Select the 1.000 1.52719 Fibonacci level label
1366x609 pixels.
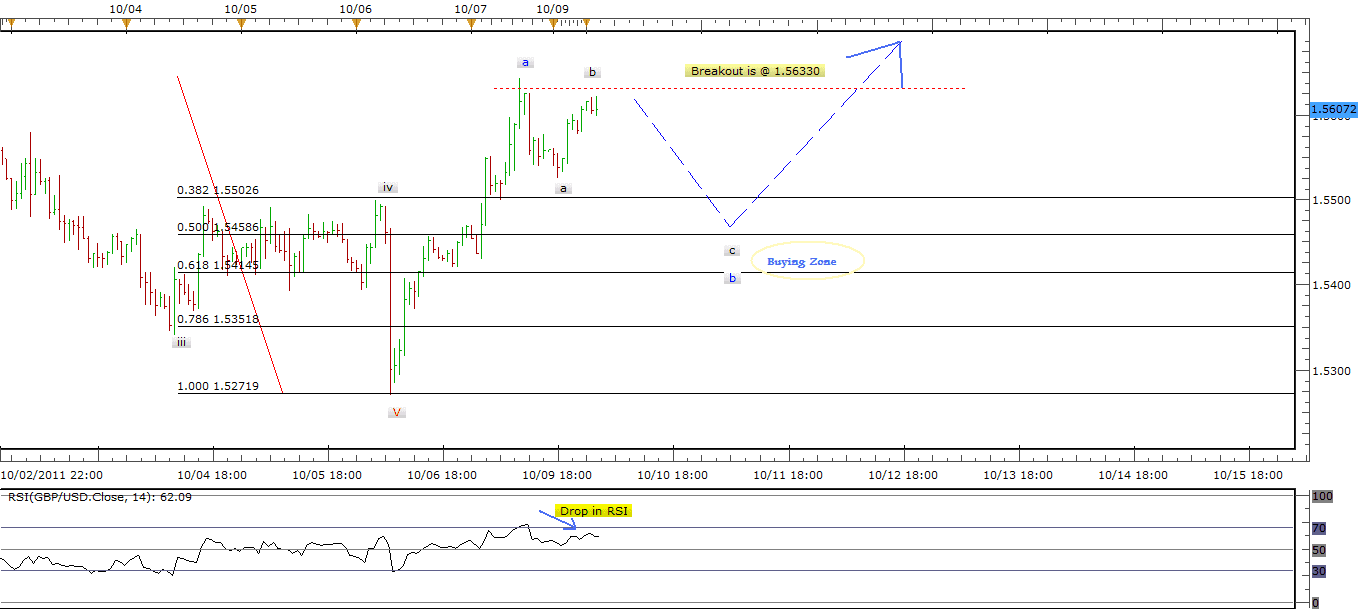pos(218,386)
